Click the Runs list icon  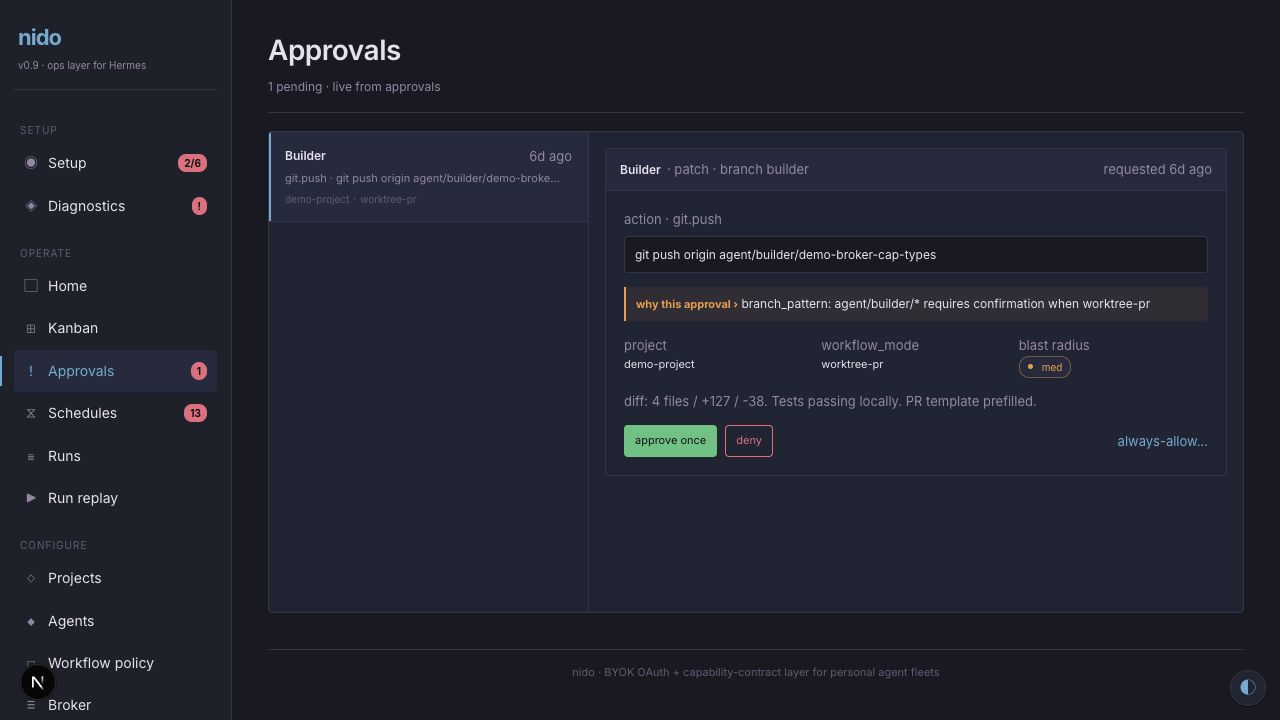point(31,456)
